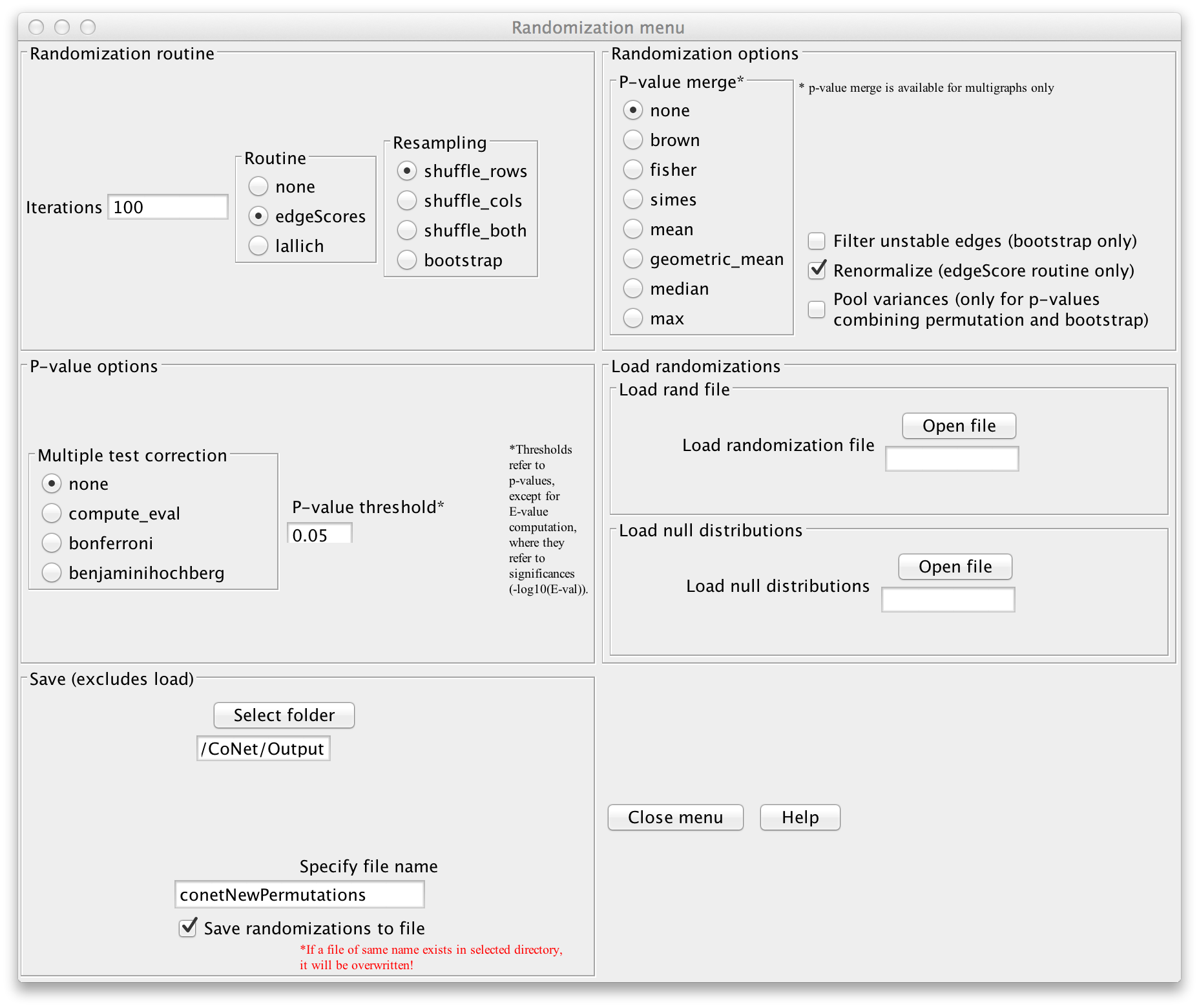Toggle Pool variances checkbox
This screenshot has height=1008, width=1199.
(817, 310)
